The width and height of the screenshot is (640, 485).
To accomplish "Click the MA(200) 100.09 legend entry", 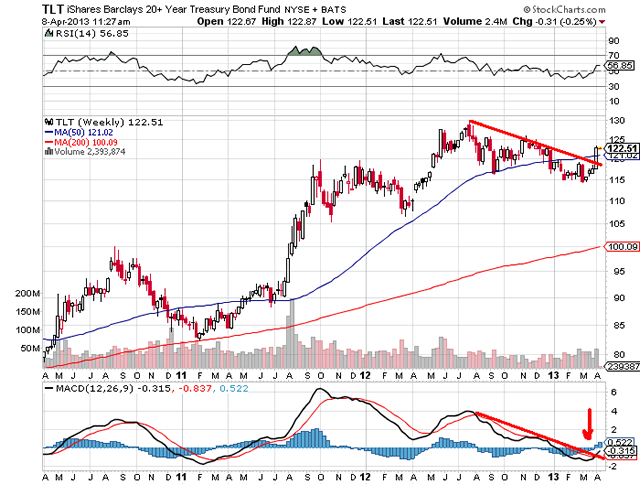I will pyautogui.click(x=86, y=142).
